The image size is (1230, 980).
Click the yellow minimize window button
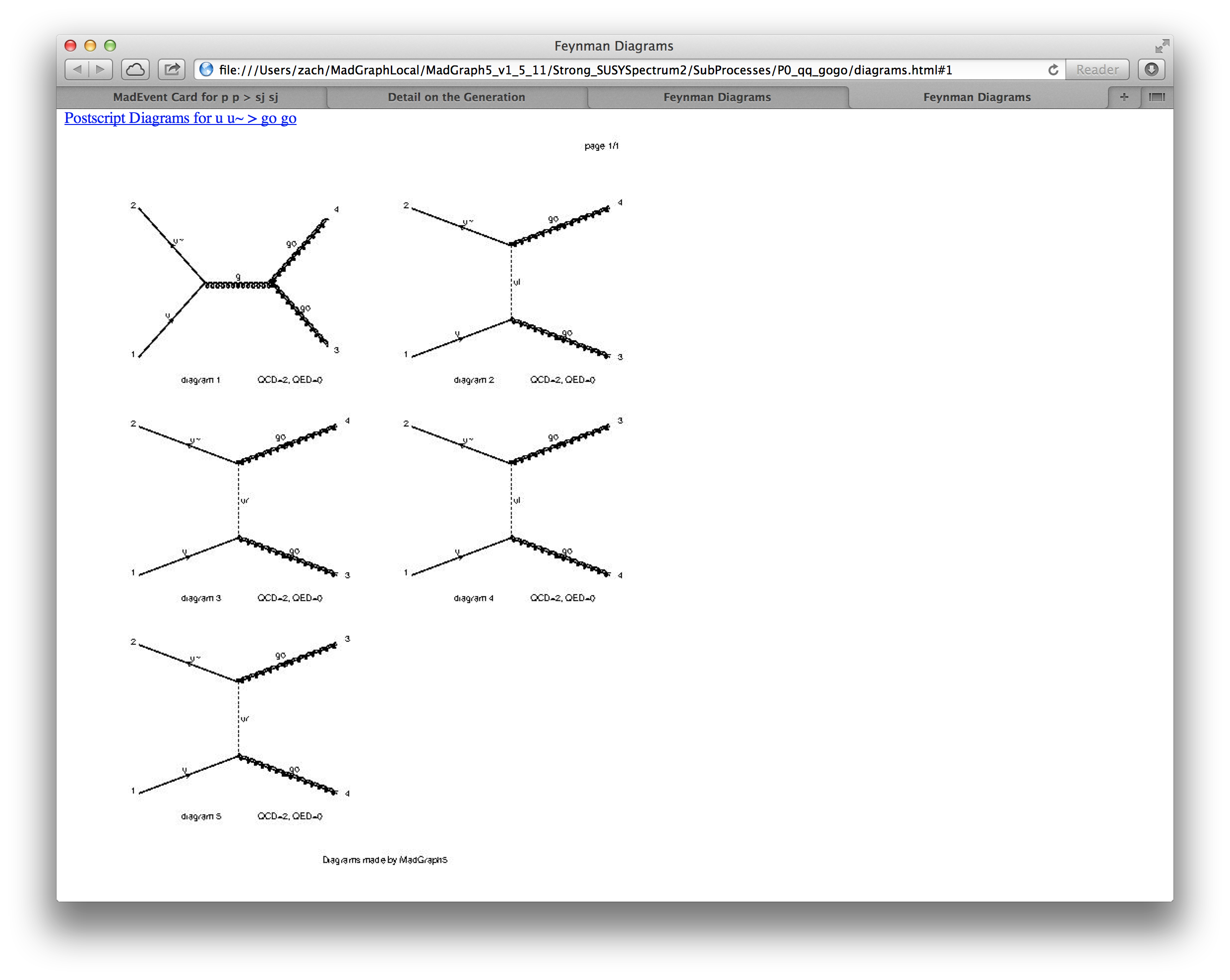click(90, 46)
